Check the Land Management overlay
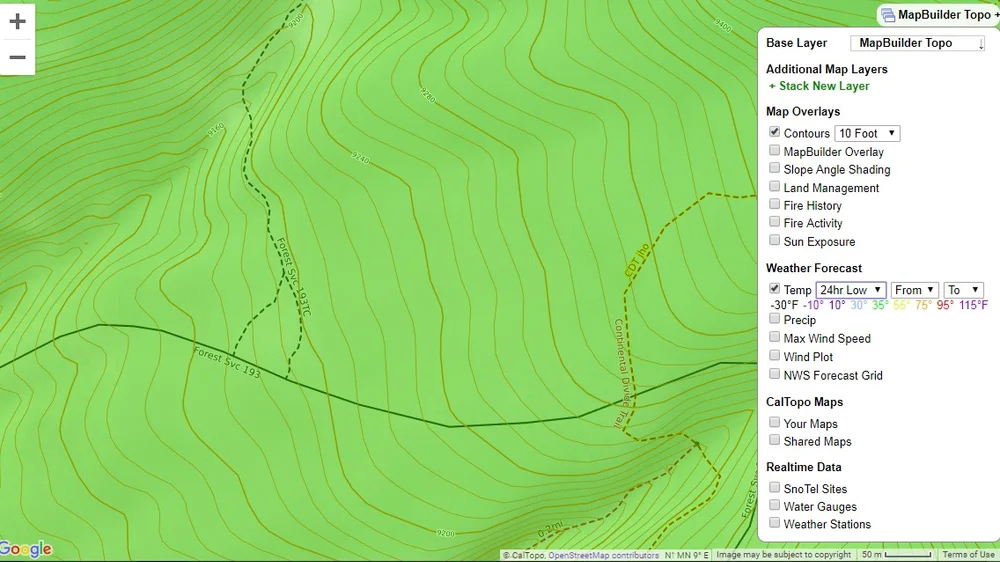The width and height of the screenshot is (1000, 562). (774, 186)
